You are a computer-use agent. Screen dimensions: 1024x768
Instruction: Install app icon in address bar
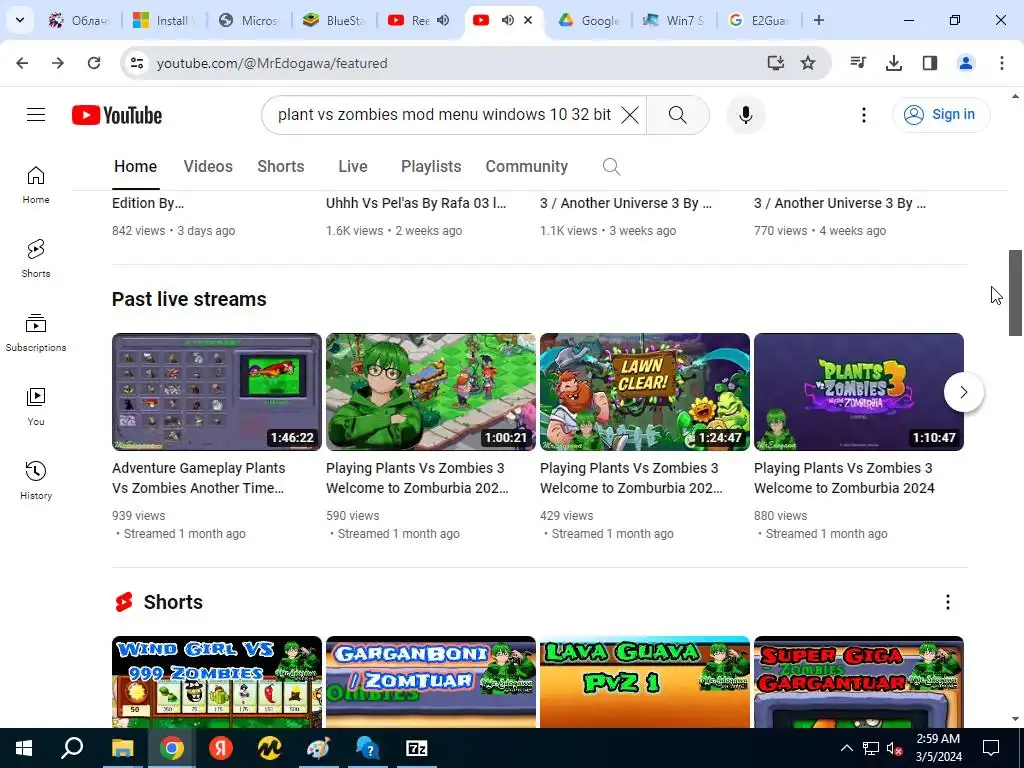pos(775,63)
